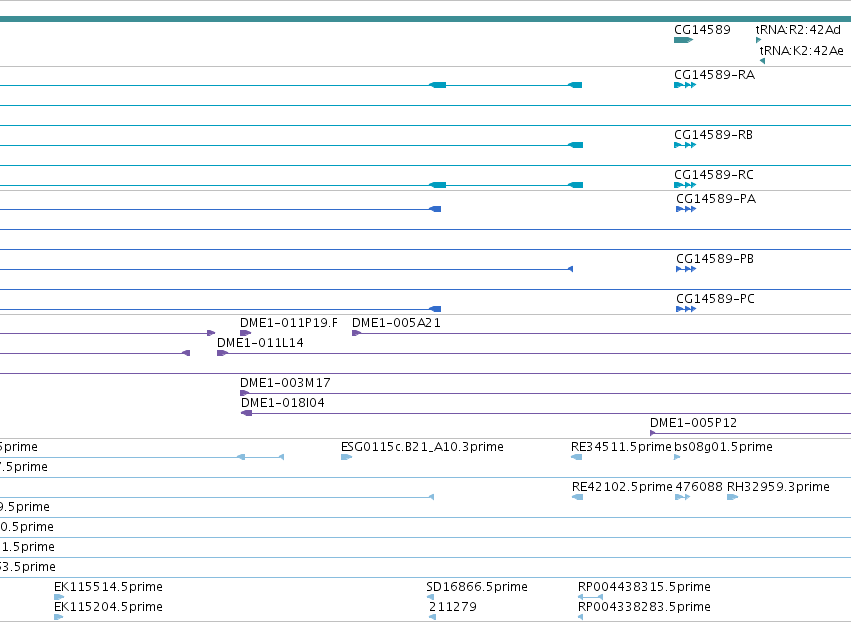Click the ESG0115c.B21_A10.3prime label
Image resolution: width=851 pixels, height=622 pixels.
(x=422, y=447)
